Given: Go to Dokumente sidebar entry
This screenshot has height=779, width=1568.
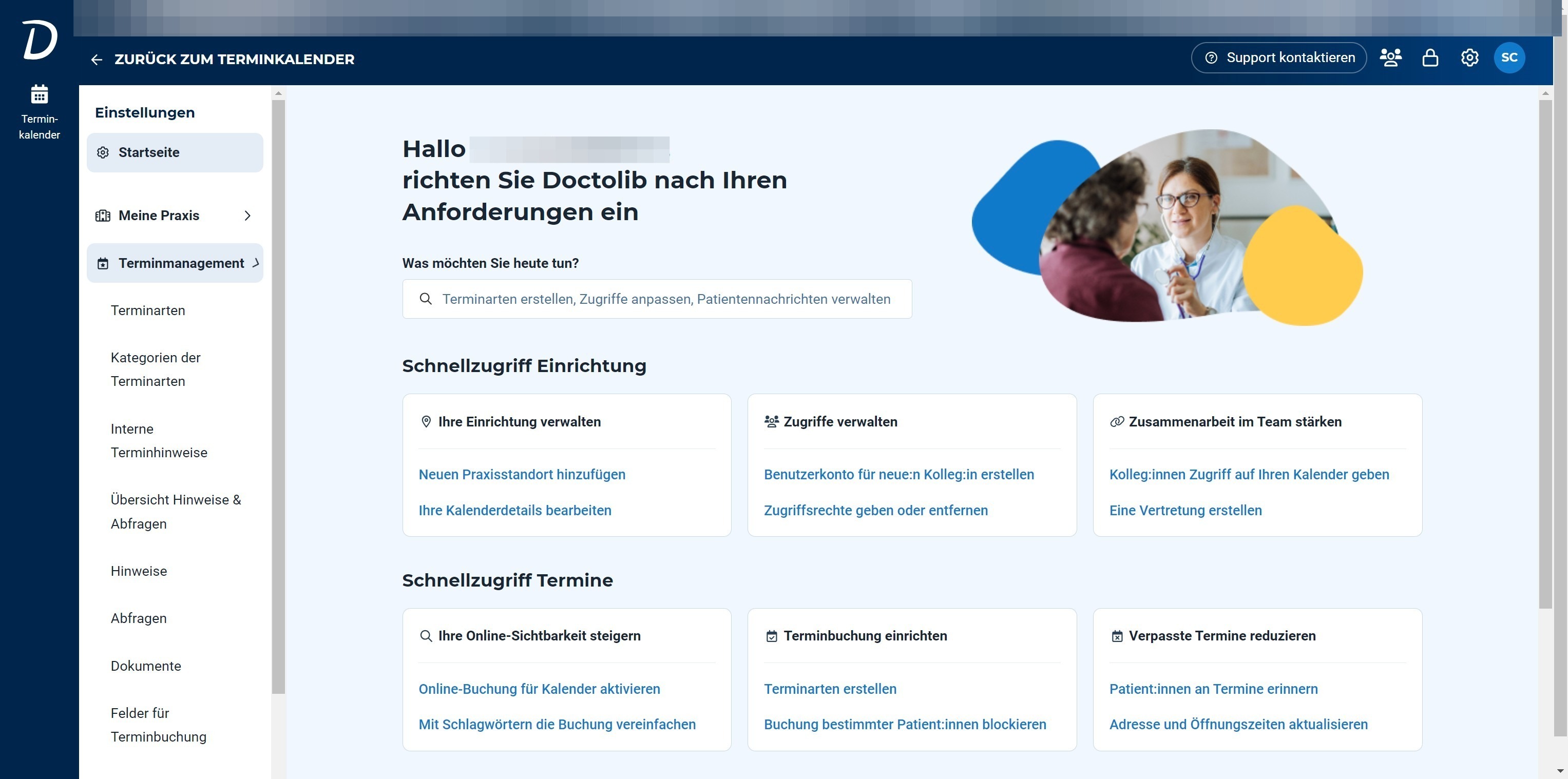Looking at the screenshot, I should [146, 666].
